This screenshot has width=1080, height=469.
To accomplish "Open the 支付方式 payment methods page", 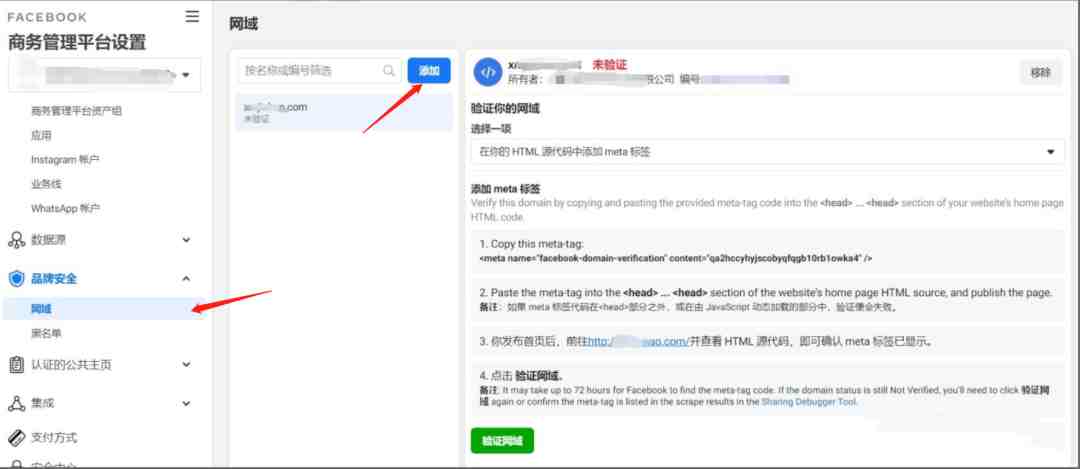I will [54, 437].
